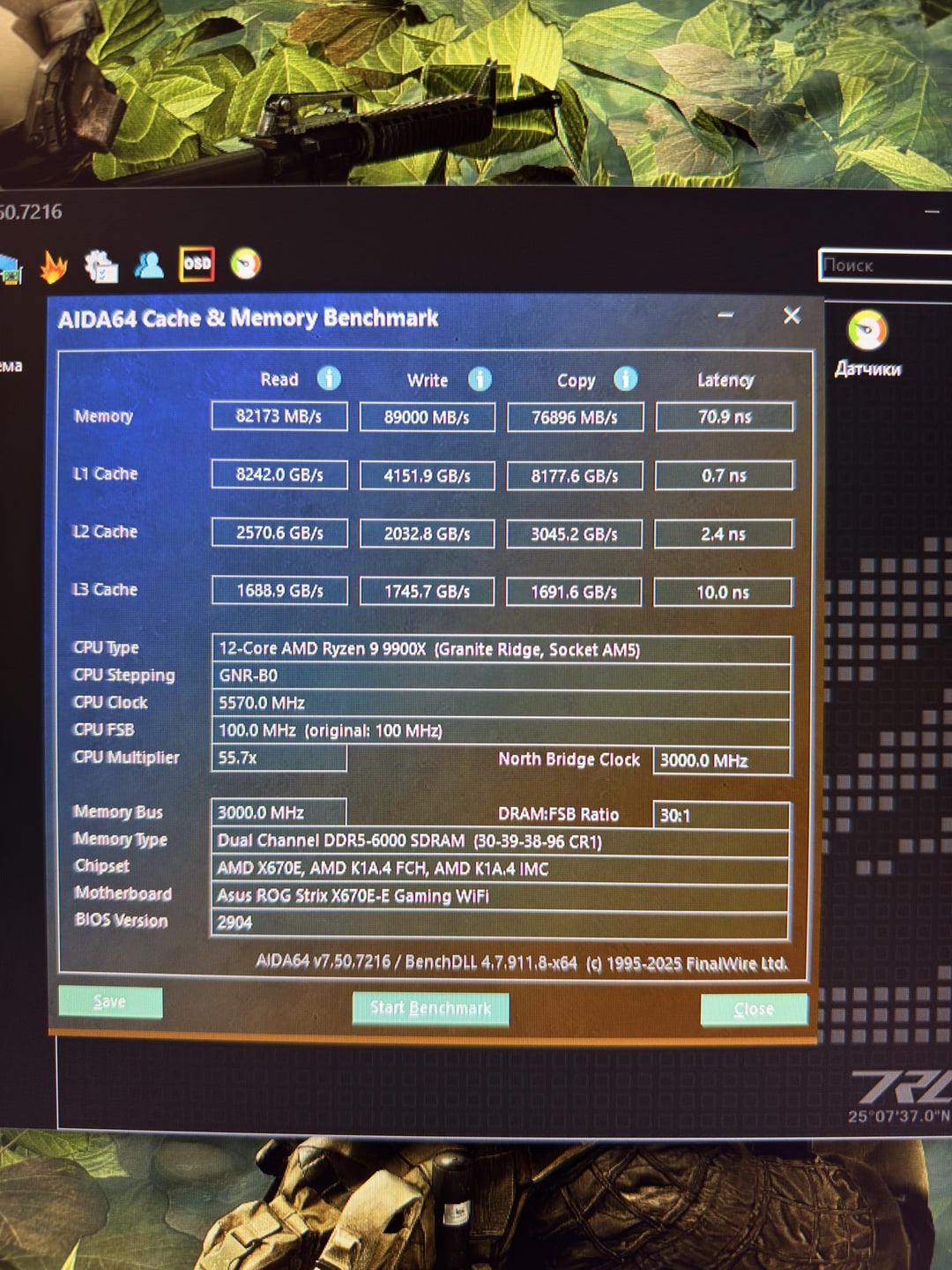952x1270 pixels.
Task: Click L3 Cache Write 1745.7 GB/s
Action: click(427, 592)
